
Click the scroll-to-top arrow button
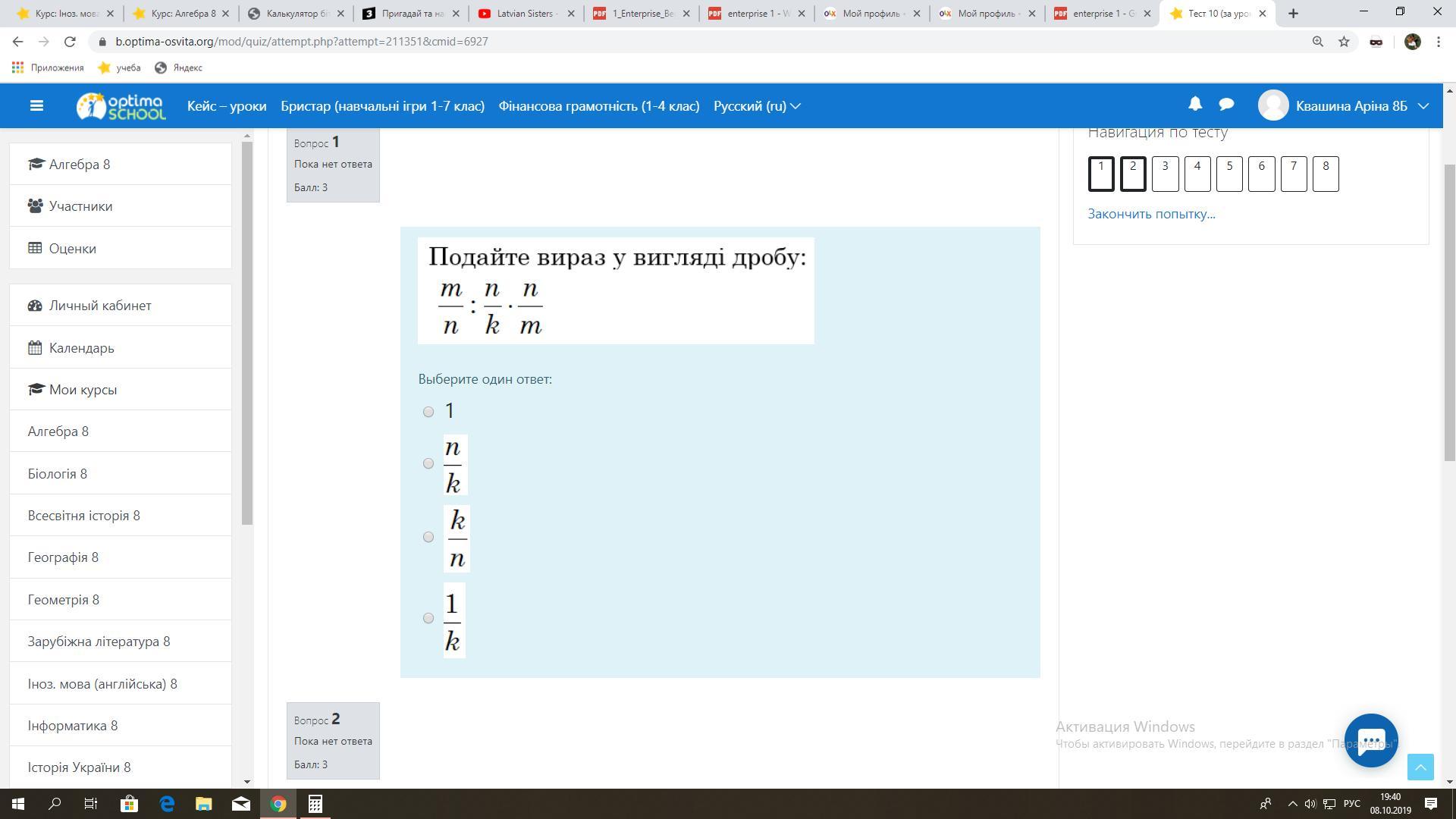[1420, 767]
